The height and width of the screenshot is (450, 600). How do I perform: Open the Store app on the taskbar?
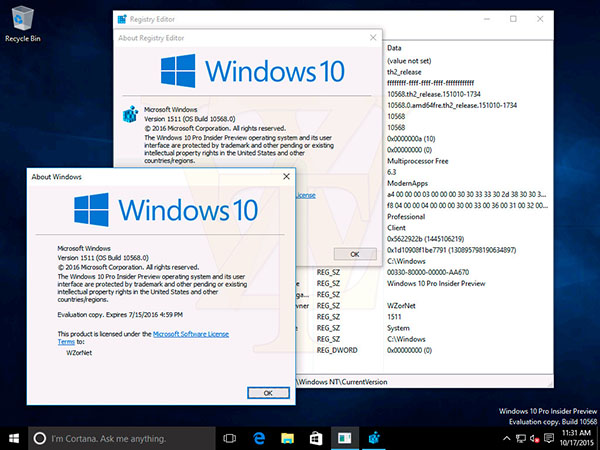pyautogui.click(x=315, y=438)
